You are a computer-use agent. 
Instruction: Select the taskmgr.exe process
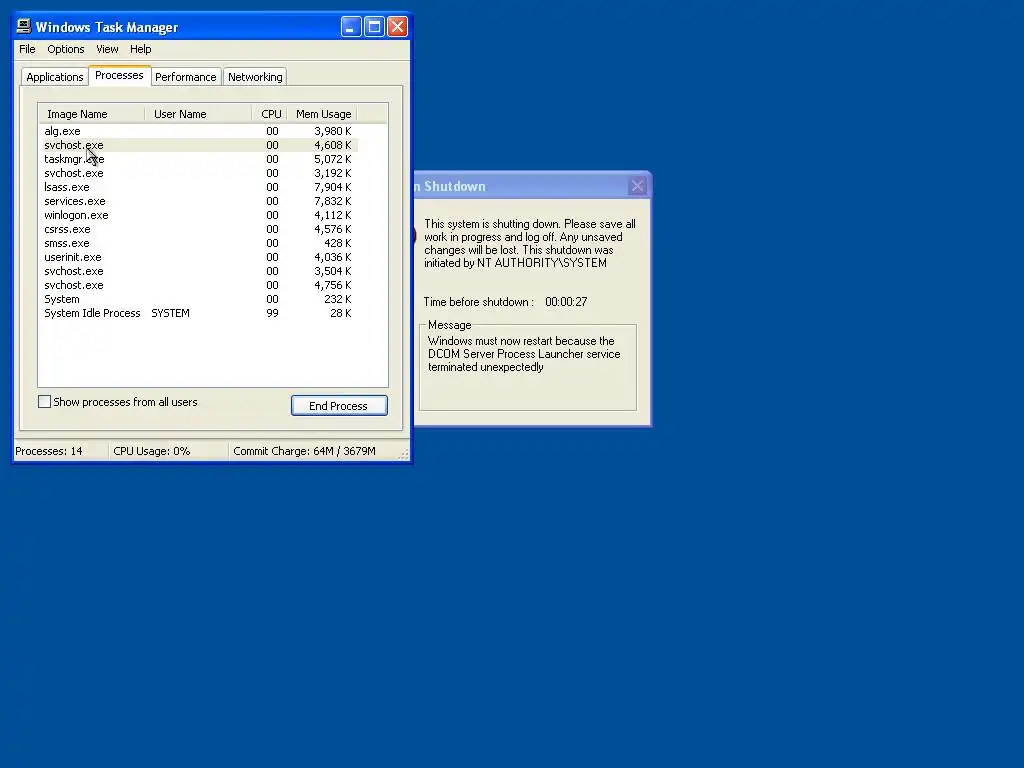point(199,159)
